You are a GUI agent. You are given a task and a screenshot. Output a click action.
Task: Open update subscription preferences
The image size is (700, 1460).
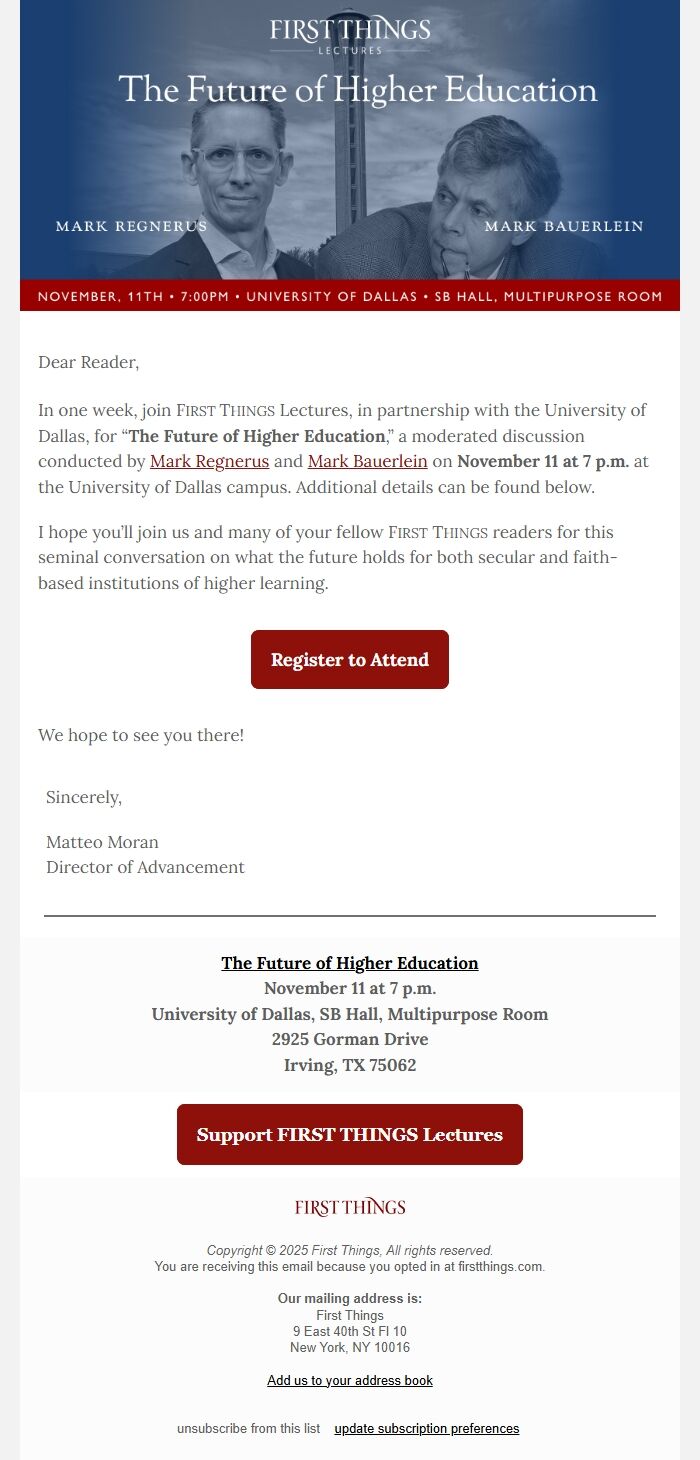(x=426, y=1429)
